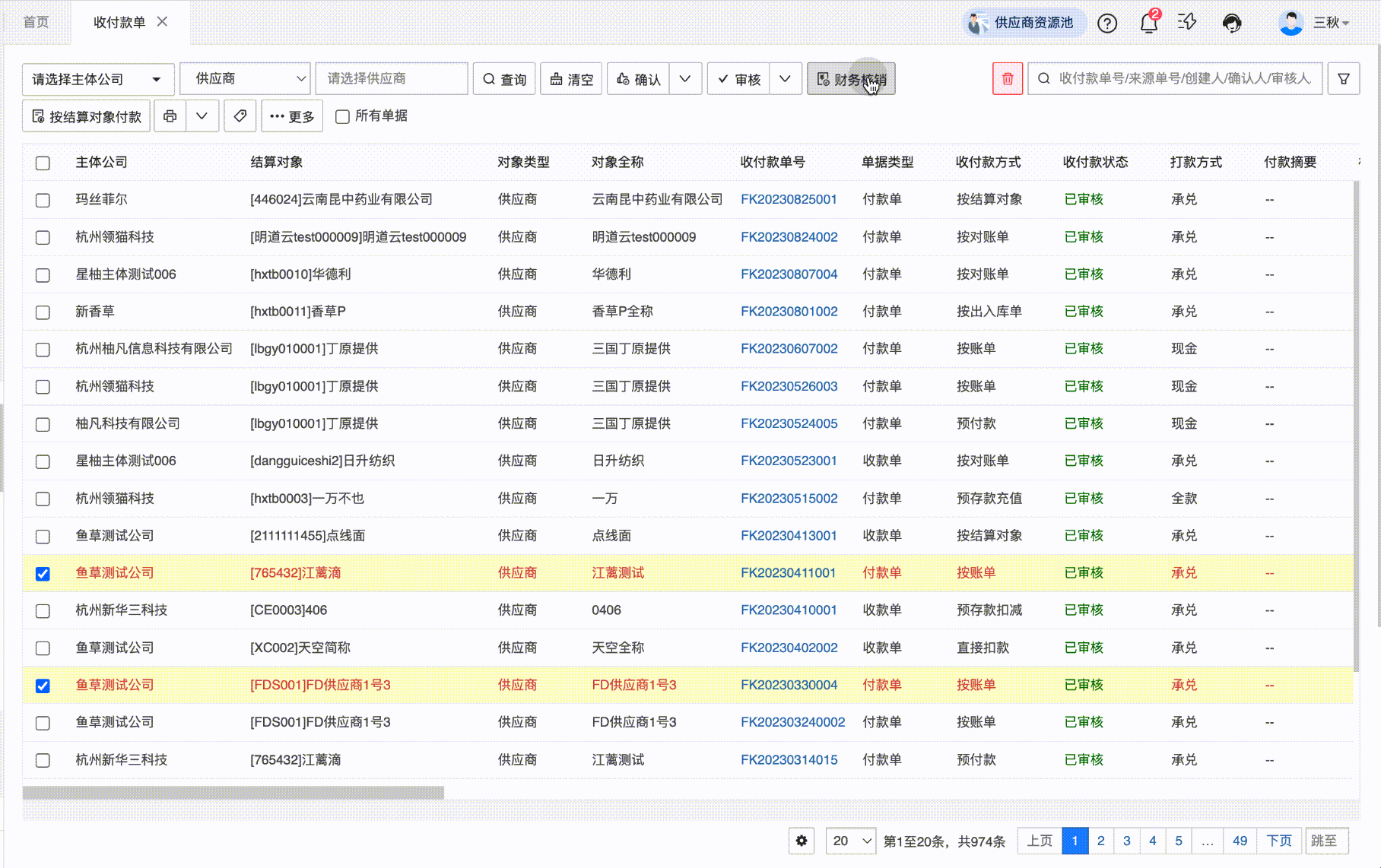Enable the 所有单据 checkbox
Image resolution: width=1381 pixels, height=868 pixels.
tap(343, 116)
